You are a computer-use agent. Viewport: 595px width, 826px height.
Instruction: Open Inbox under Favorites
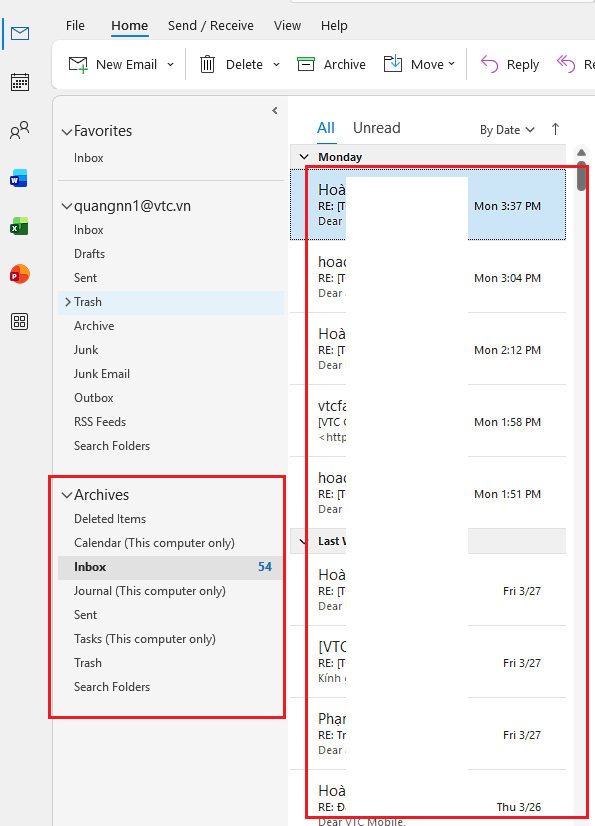coord(89,158)
